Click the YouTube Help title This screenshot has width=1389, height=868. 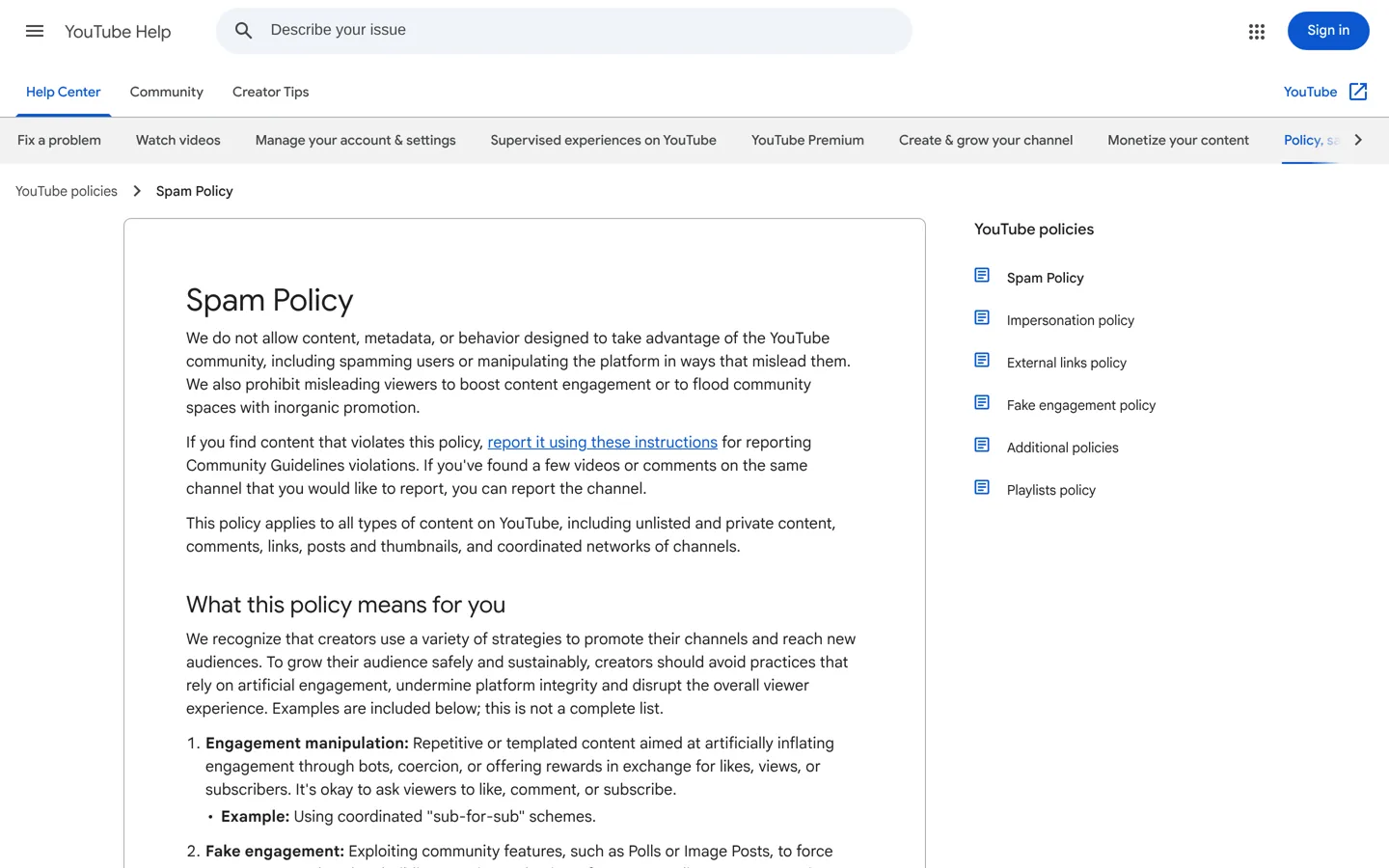click(x=118, y=31)
